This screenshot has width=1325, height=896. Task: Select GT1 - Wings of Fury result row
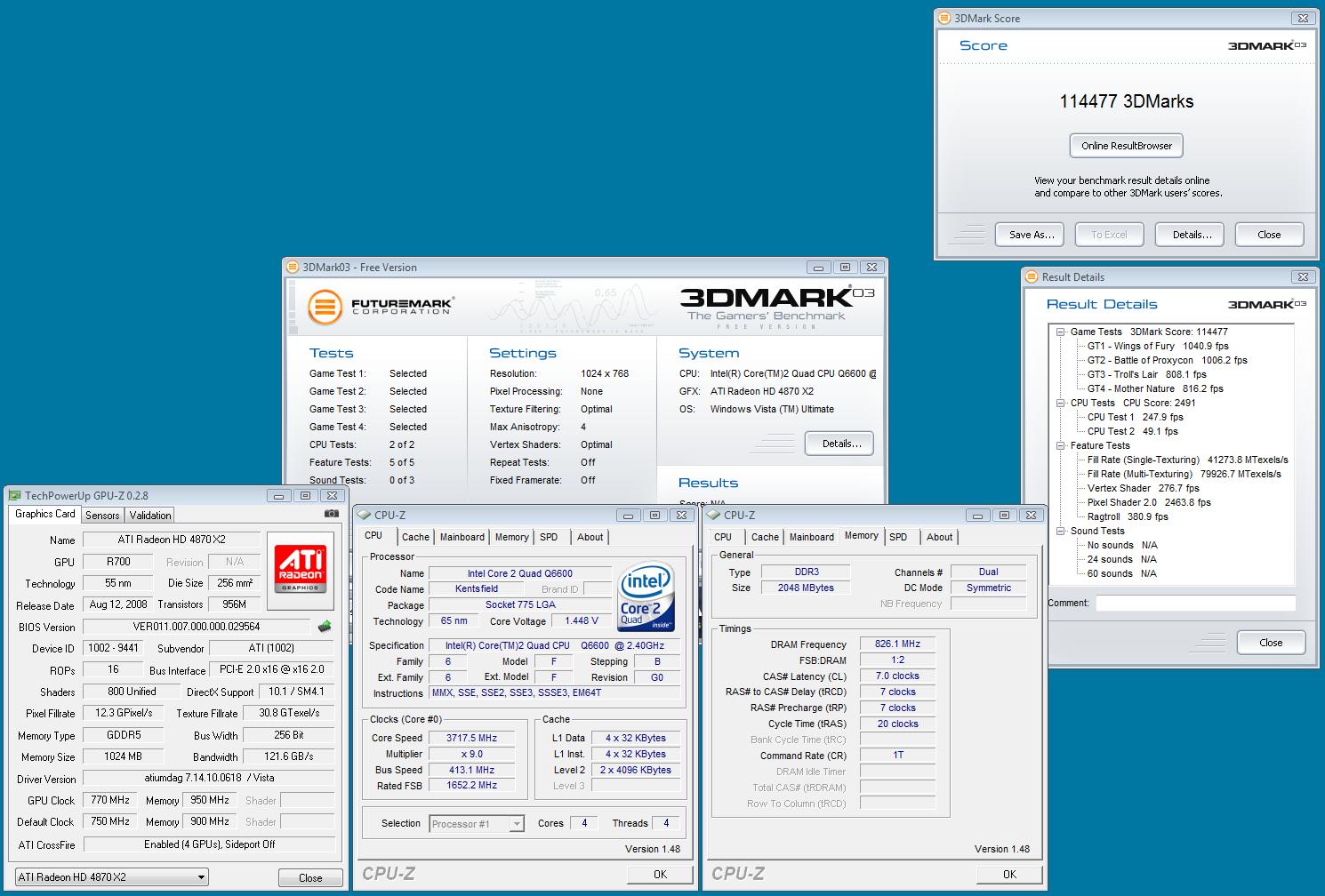(x=1158, y=346)
